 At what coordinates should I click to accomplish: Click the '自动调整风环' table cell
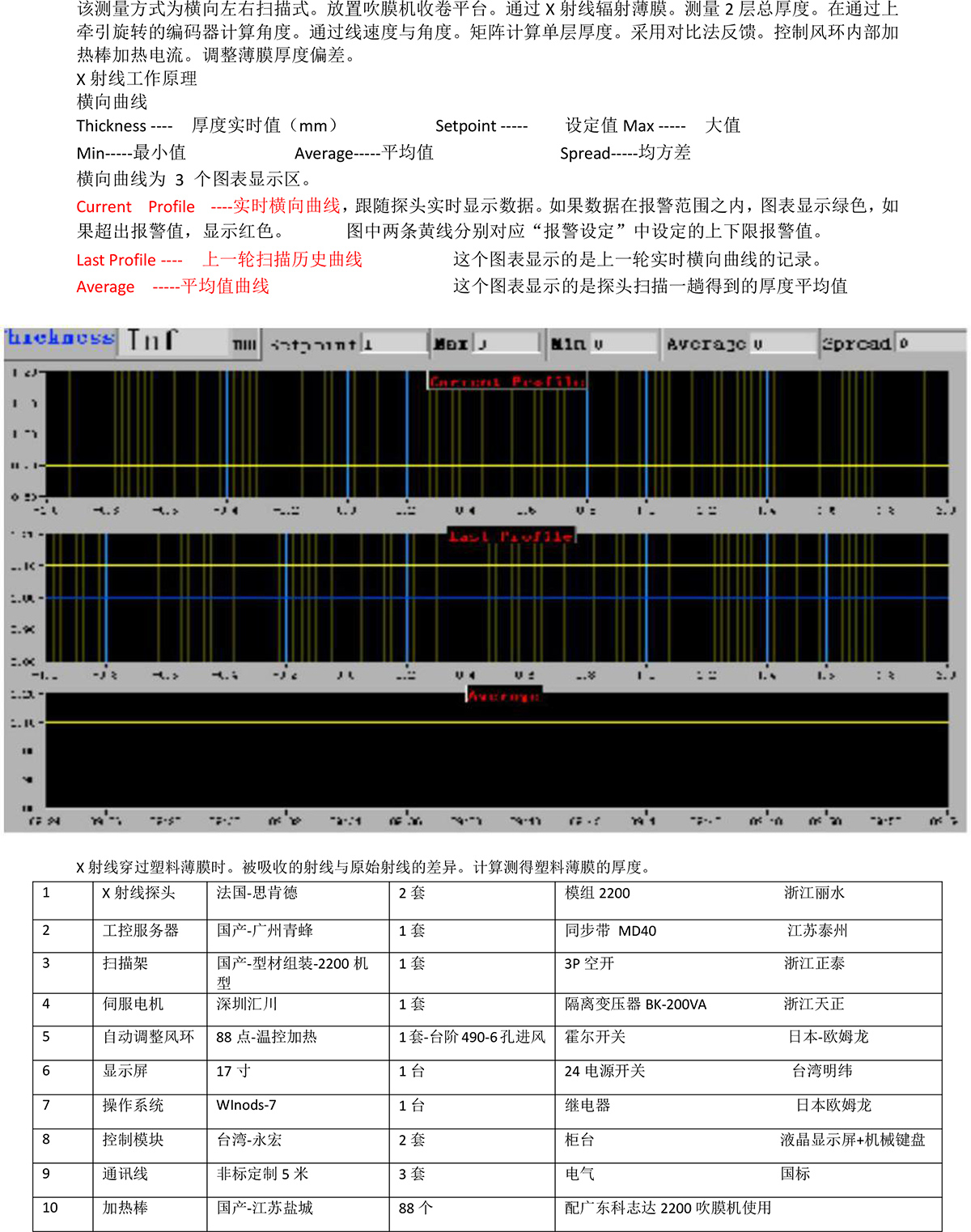[148, 1037]
